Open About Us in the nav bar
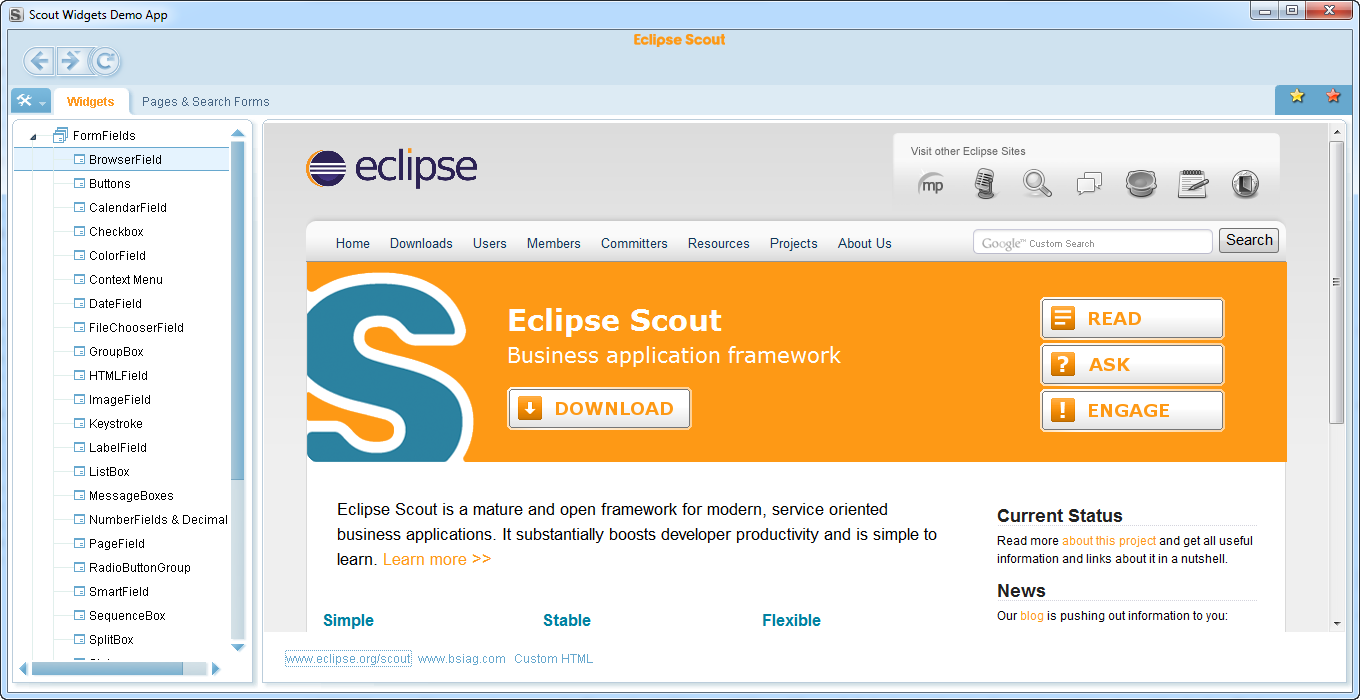 865,243
